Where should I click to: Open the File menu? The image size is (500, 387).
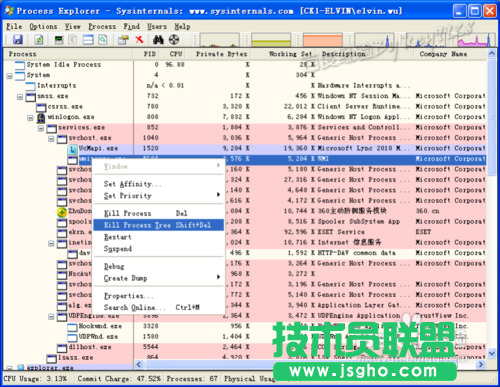(x=14, y=26)
